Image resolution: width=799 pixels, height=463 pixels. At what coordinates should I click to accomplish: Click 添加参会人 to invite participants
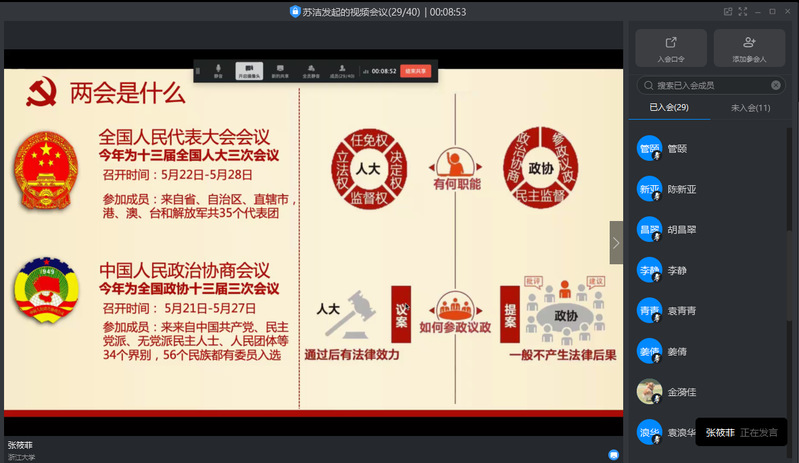point(749,48)
